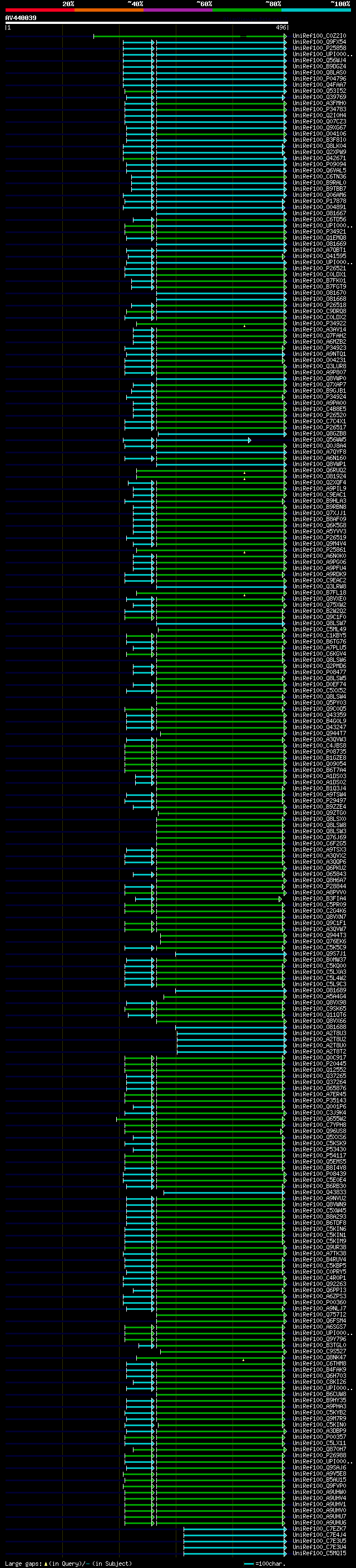Select UniRef100_B9TBB7 label
The height and width of the screenshot is (1568, 356).
pyautogui.click(x=319, y=189)
